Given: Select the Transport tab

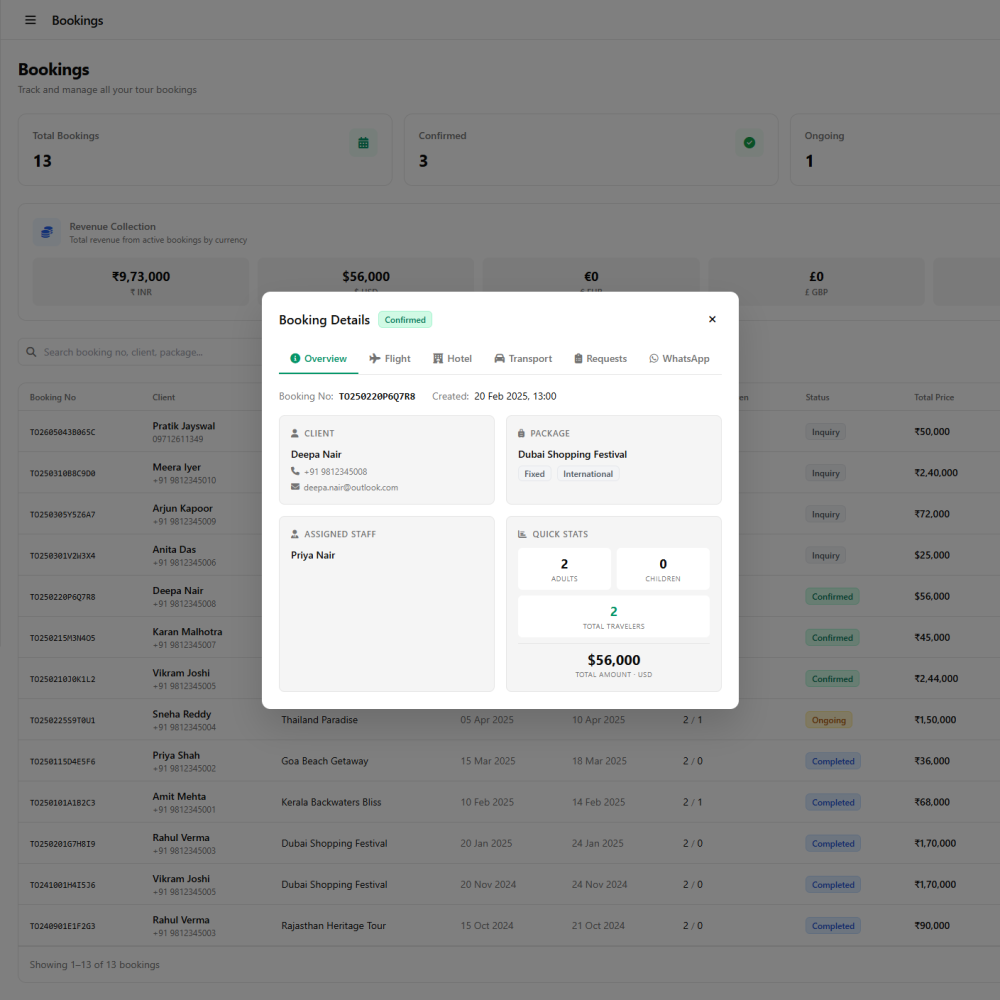Looking at the screenshot, I should (x=523, y=358).
